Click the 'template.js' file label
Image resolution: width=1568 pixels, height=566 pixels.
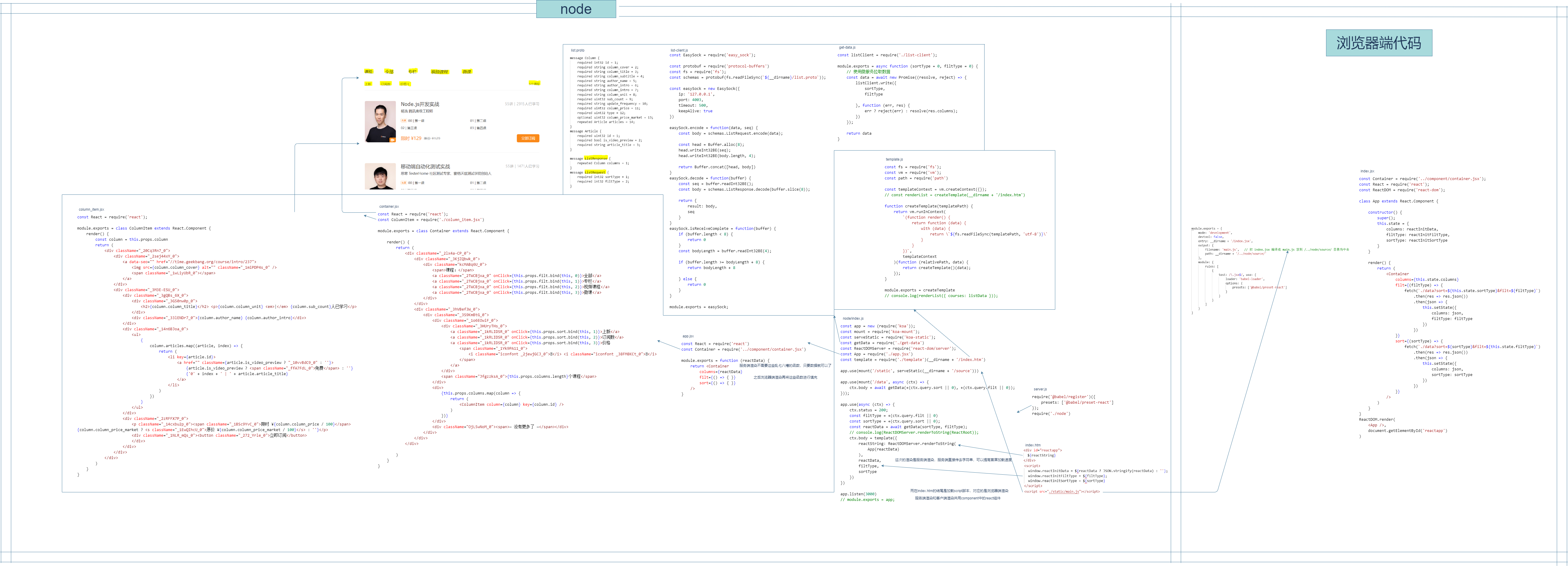[894, 159]
